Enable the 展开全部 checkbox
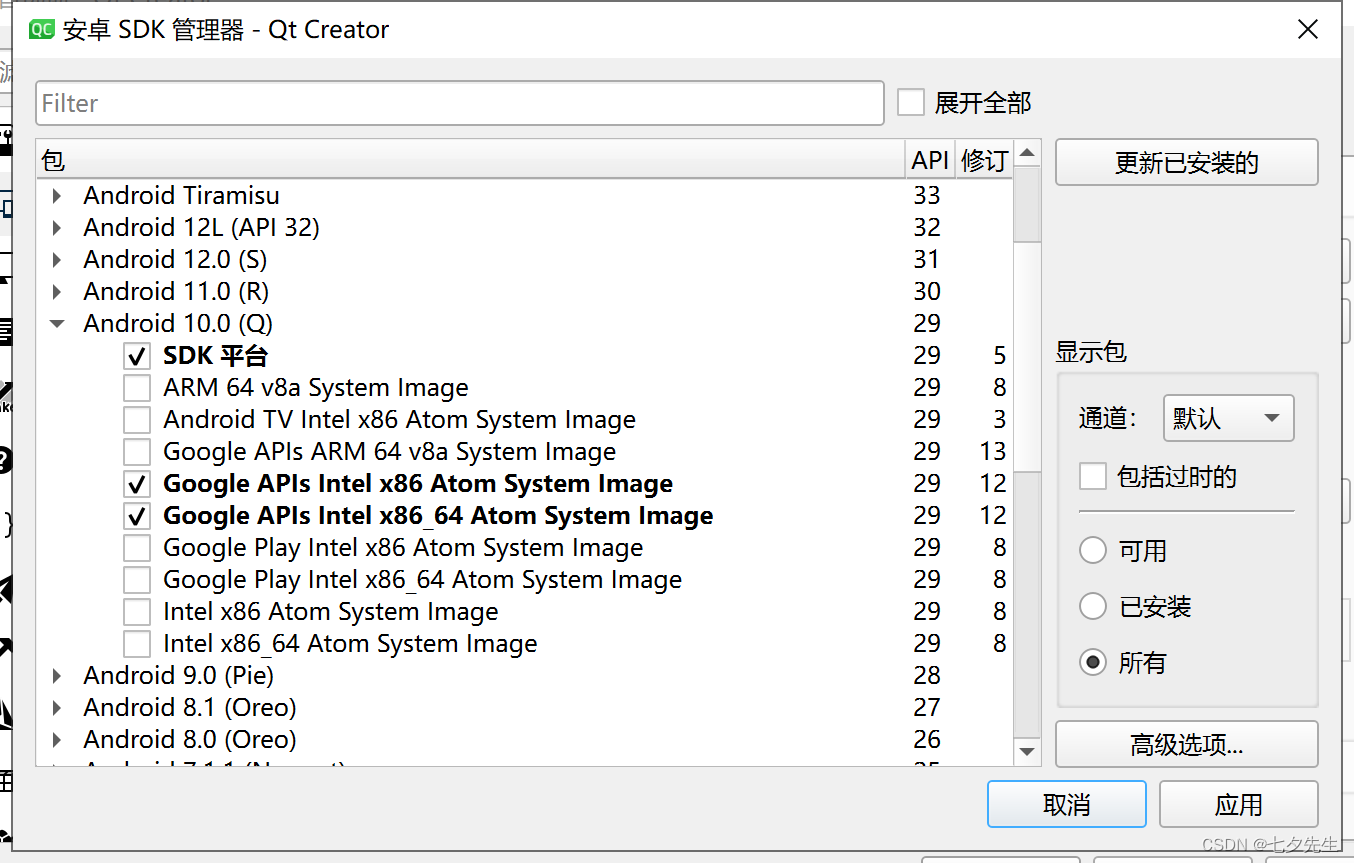1354x863 pixels. pos(911,103)
